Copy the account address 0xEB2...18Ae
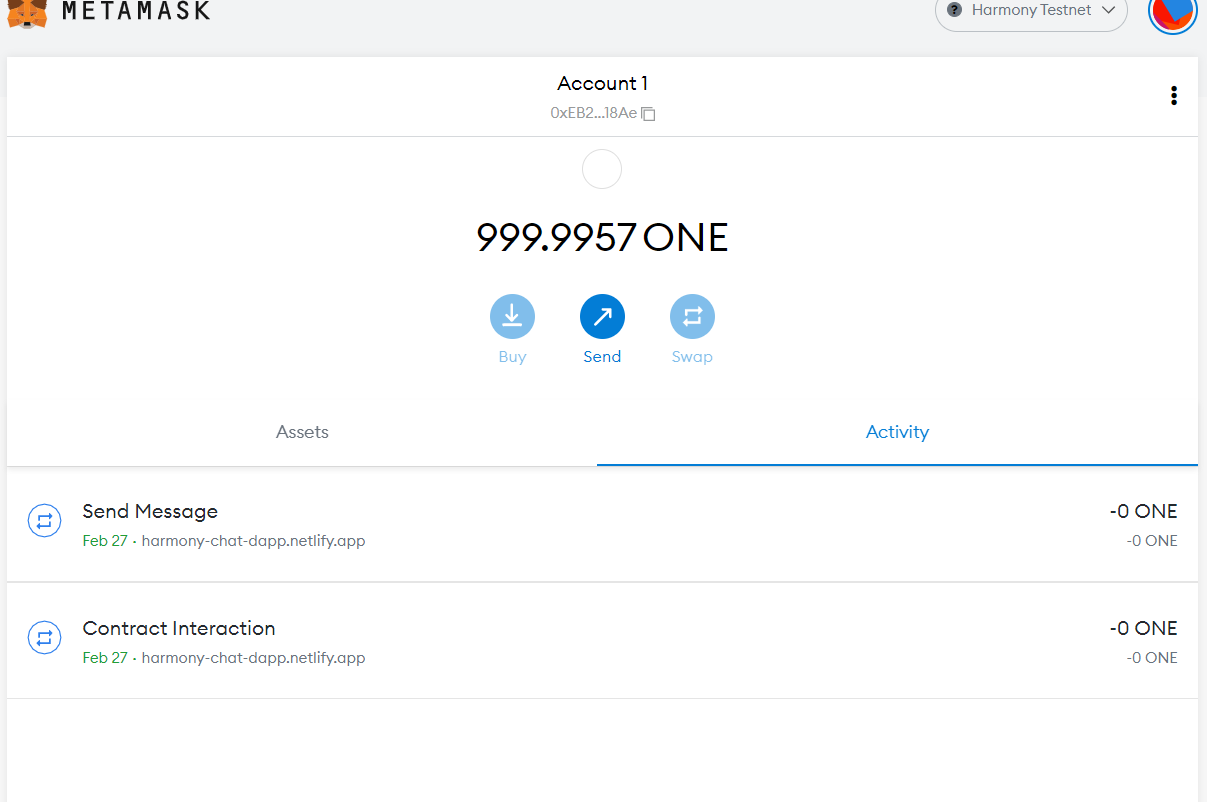The height and width of the screenshot is (802, 1207). tap(602, 113)
